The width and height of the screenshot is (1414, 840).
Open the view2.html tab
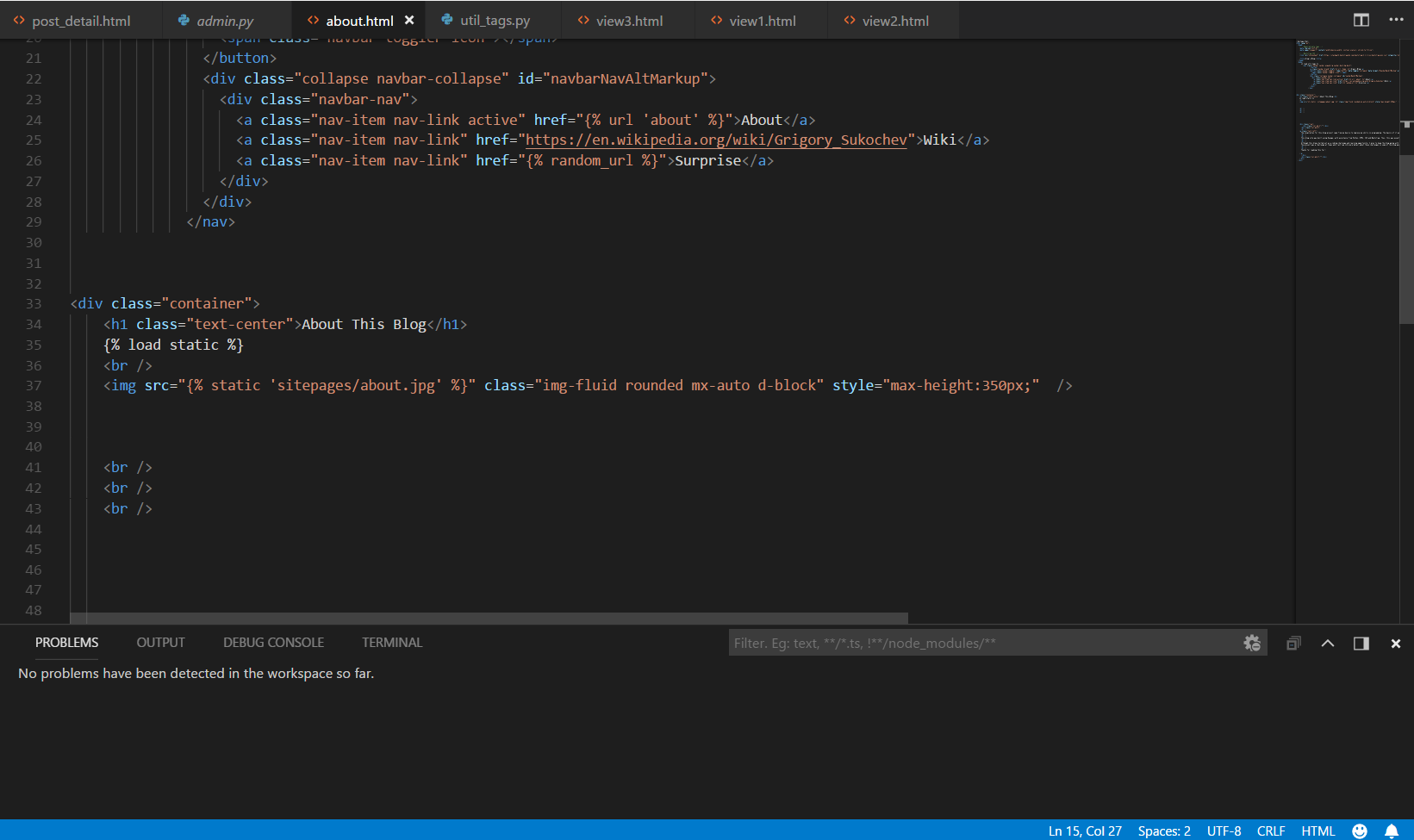pos(895,21)
